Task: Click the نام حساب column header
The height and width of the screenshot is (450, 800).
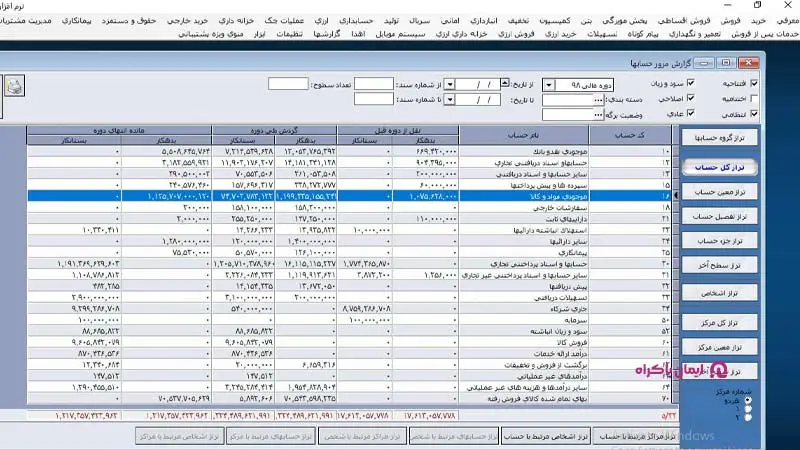Action: coord(524,135)
